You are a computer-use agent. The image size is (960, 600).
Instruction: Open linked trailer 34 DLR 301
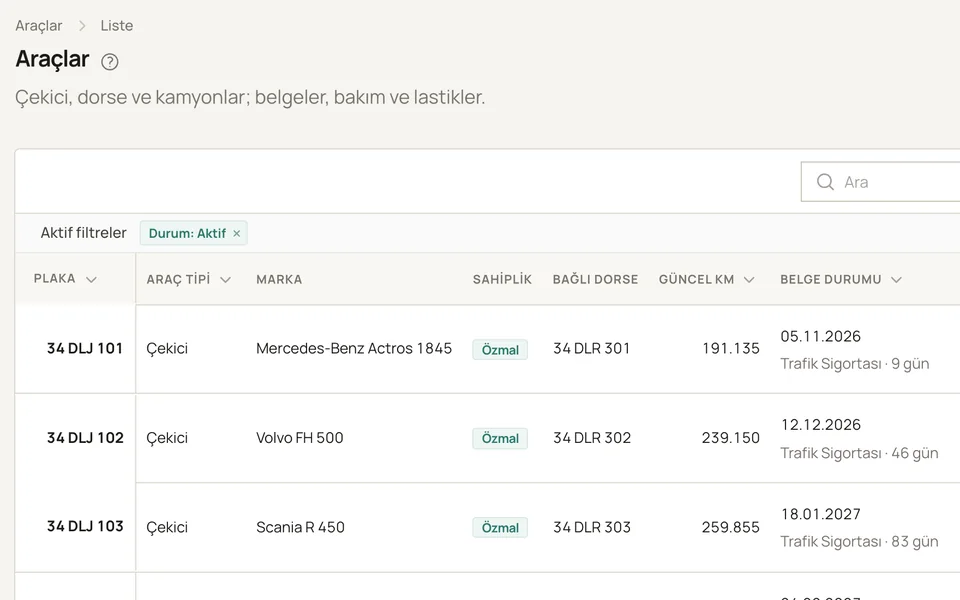click(x=591, y=348)
